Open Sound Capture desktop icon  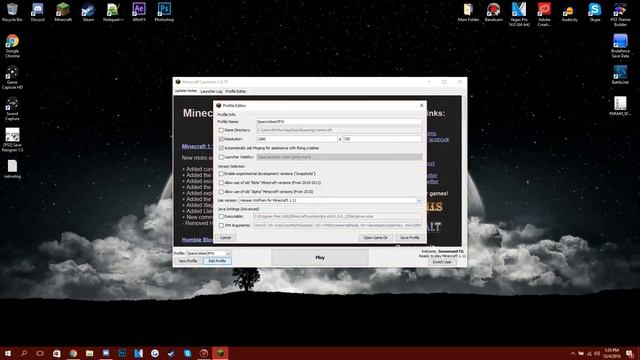coord(12,109)
